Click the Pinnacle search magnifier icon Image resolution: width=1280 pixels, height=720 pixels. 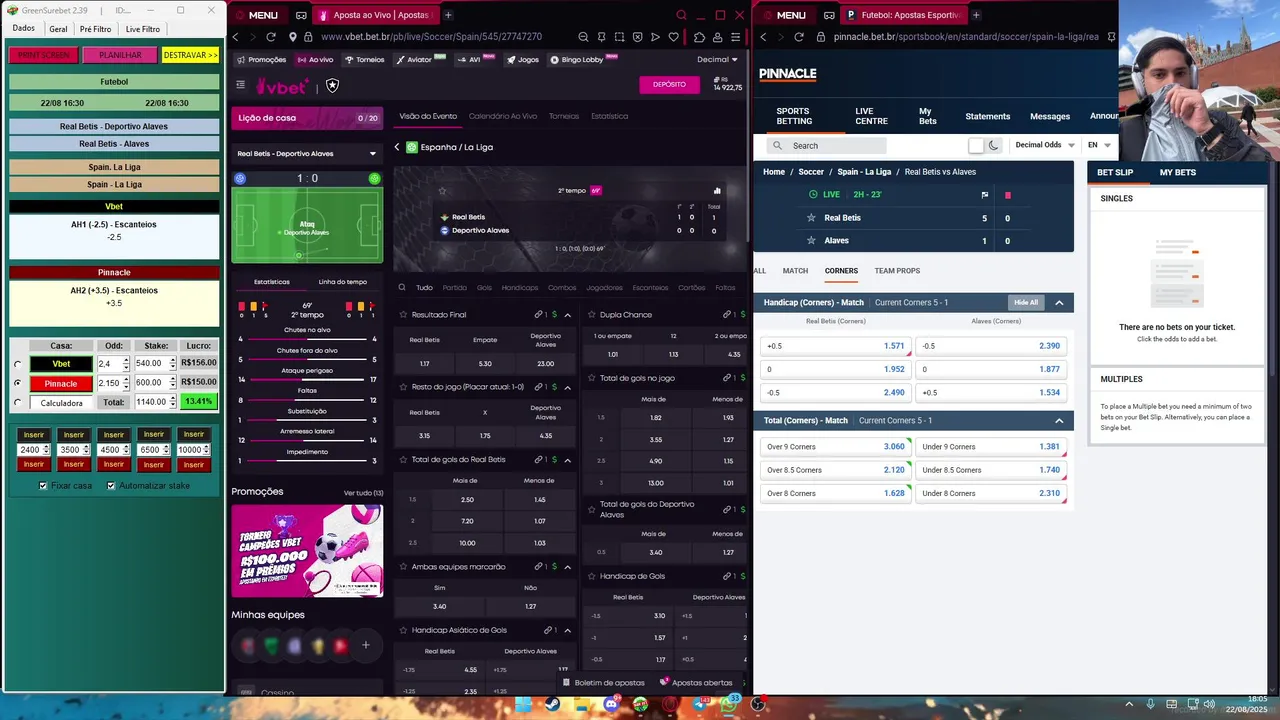click(x=778, y=146)
